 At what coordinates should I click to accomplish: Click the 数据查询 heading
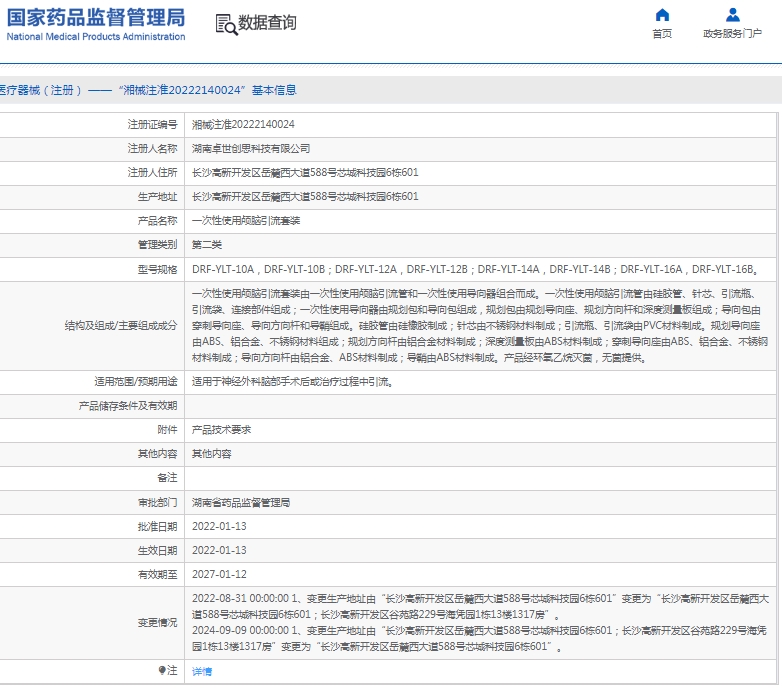pyautogui.click(x=267, y=23)
